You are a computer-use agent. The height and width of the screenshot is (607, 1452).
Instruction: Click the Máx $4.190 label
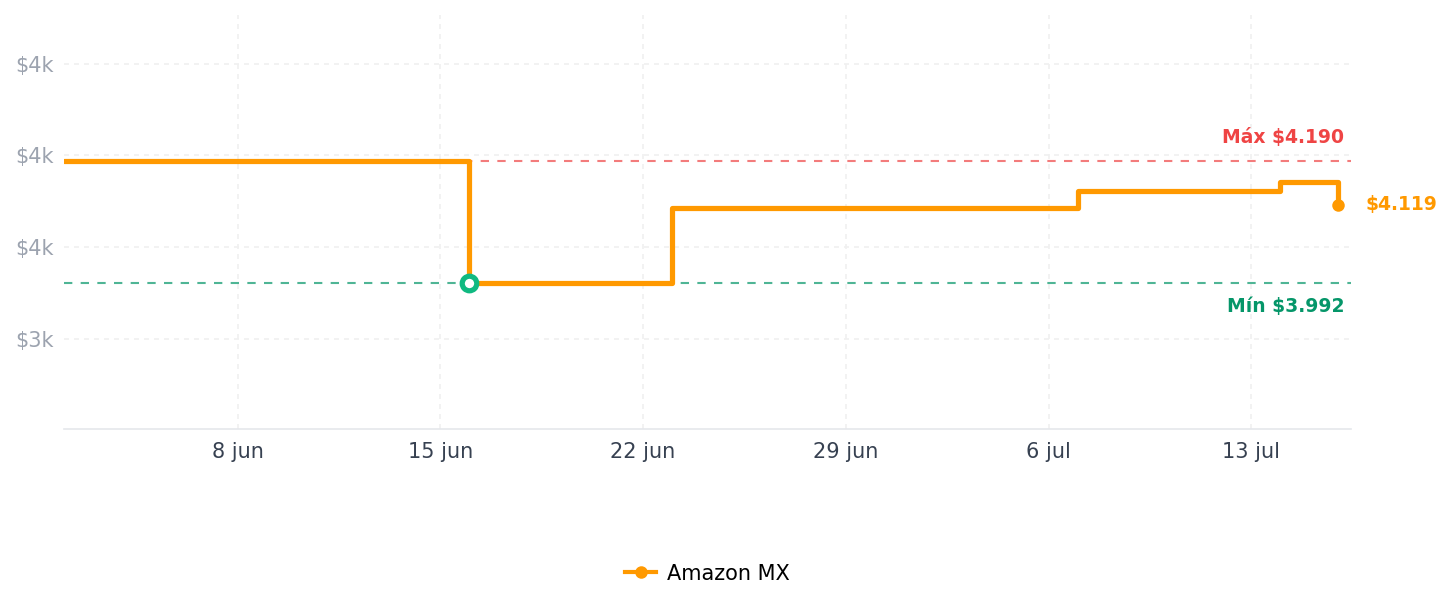tap(1283, 137)
